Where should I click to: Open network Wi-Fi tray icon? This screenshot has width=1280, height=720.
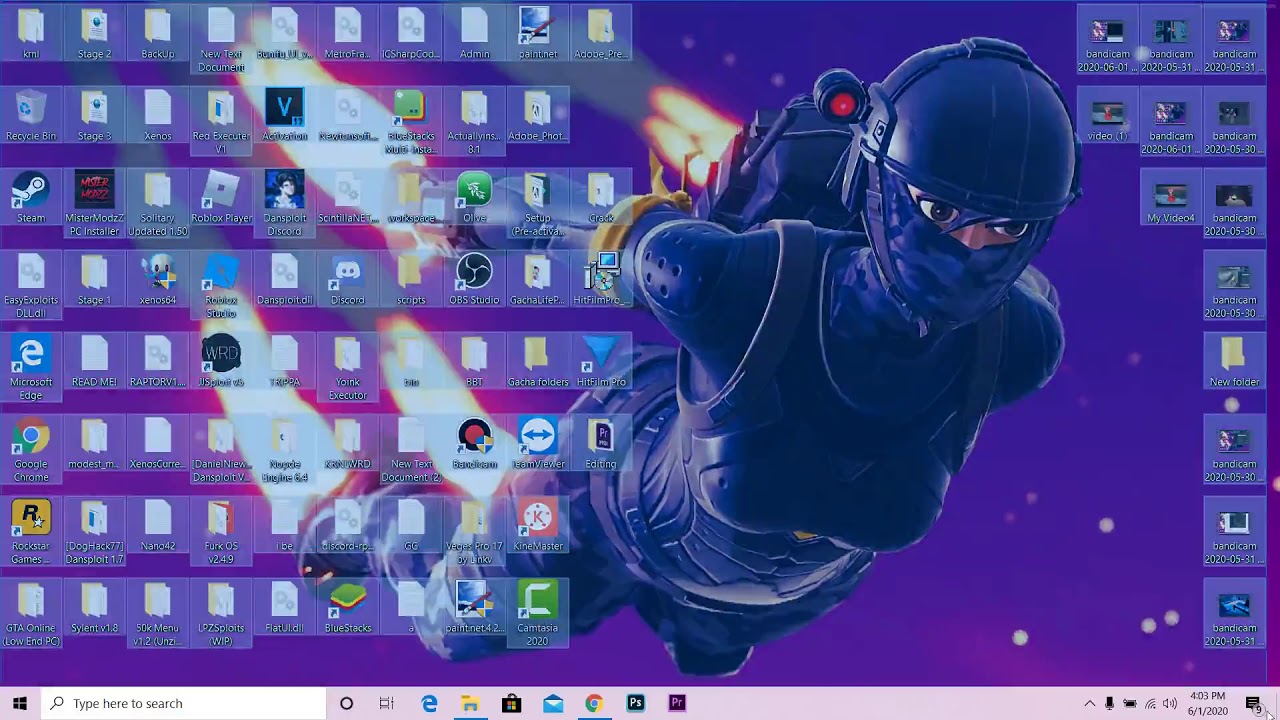point(1150,704)
